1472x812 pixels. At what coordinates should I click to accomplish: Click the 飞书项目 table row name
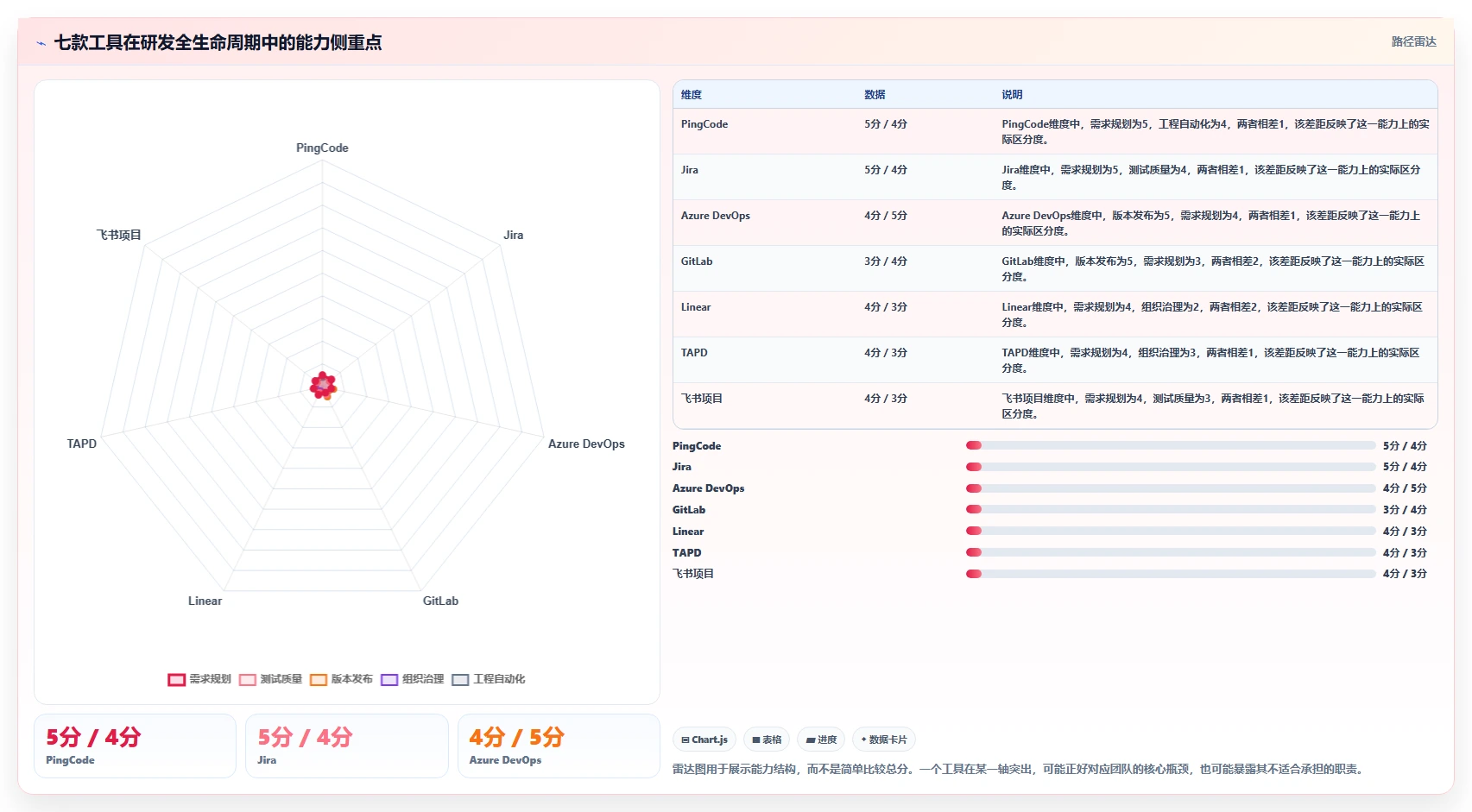click(x=702, y=399)
